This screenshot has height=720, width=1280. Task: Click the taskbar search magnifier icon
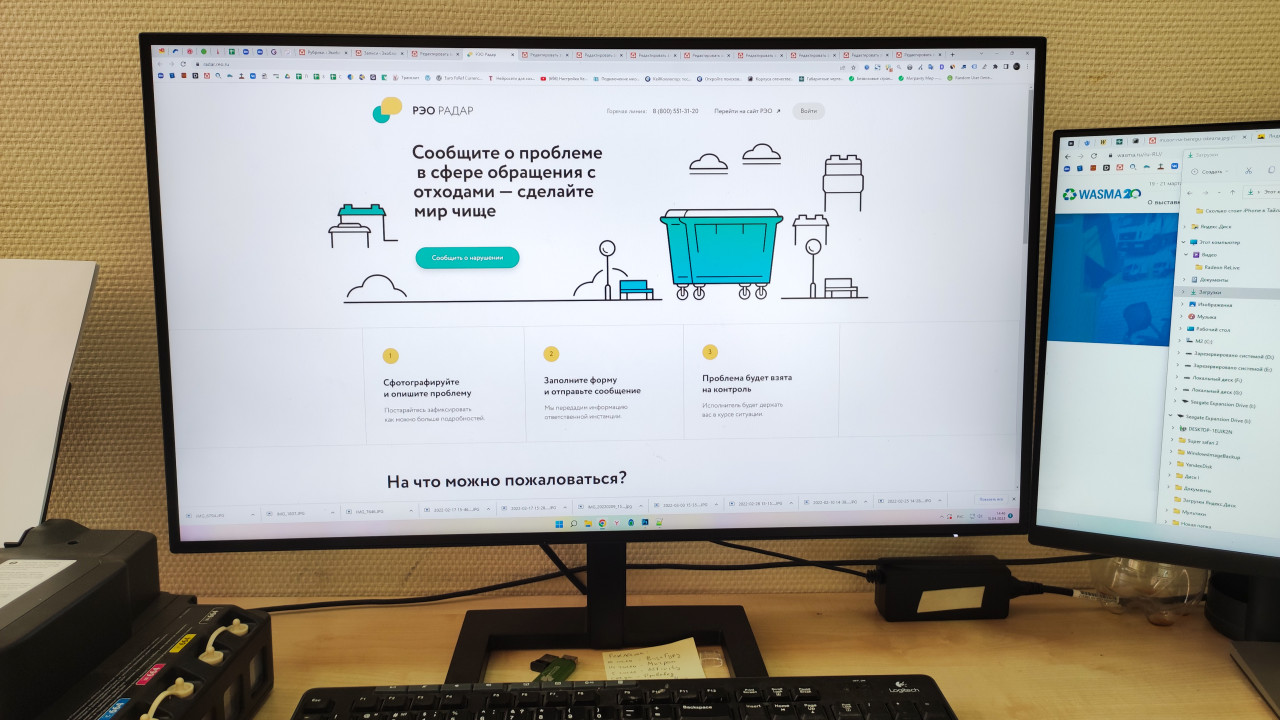point(574,524)
